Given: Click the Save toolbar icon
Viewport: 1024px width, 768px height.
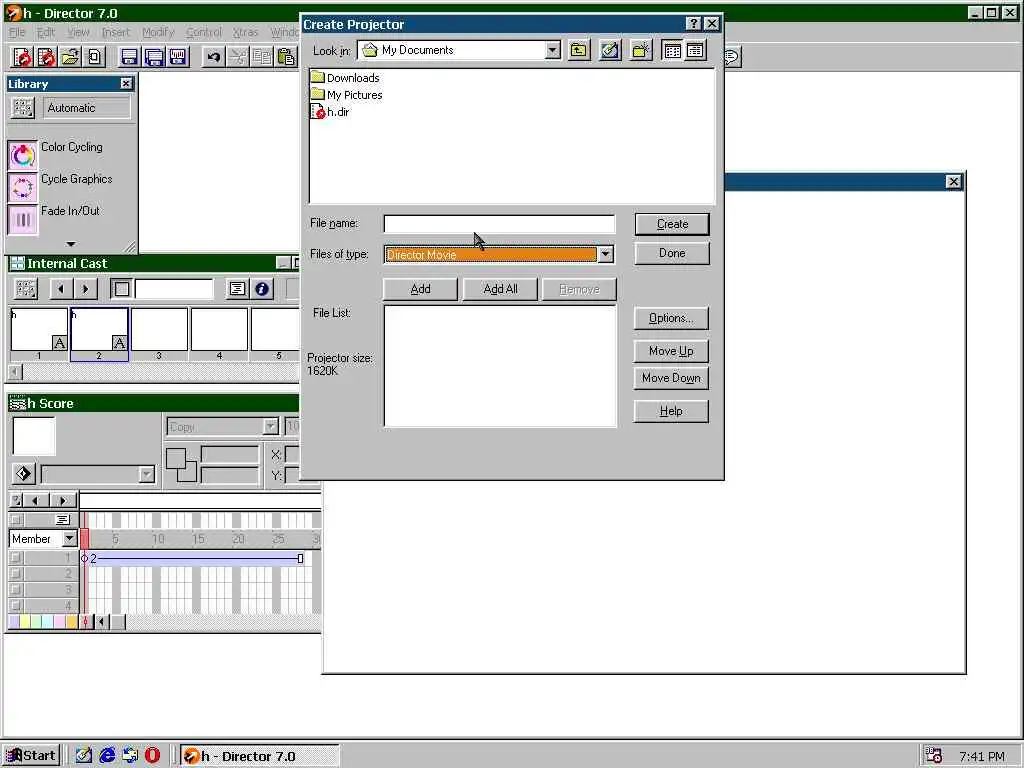Looking at the screenshot, I should point(129,57).
